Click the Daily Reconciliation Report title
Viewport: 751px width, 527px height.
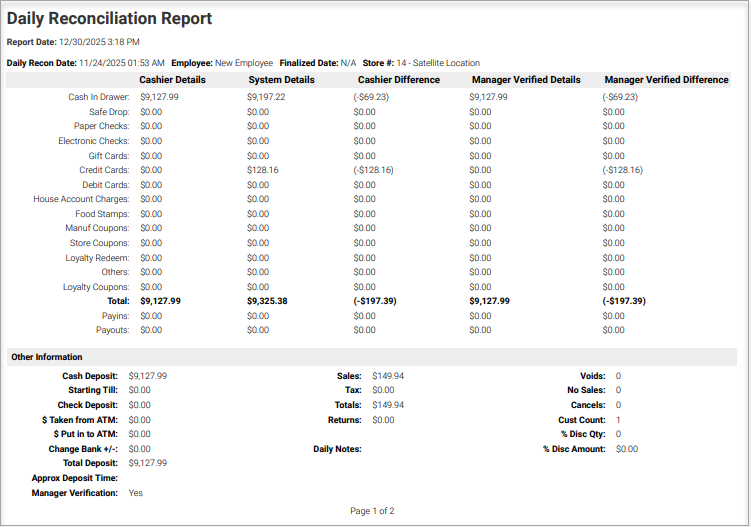coord(109,19)
